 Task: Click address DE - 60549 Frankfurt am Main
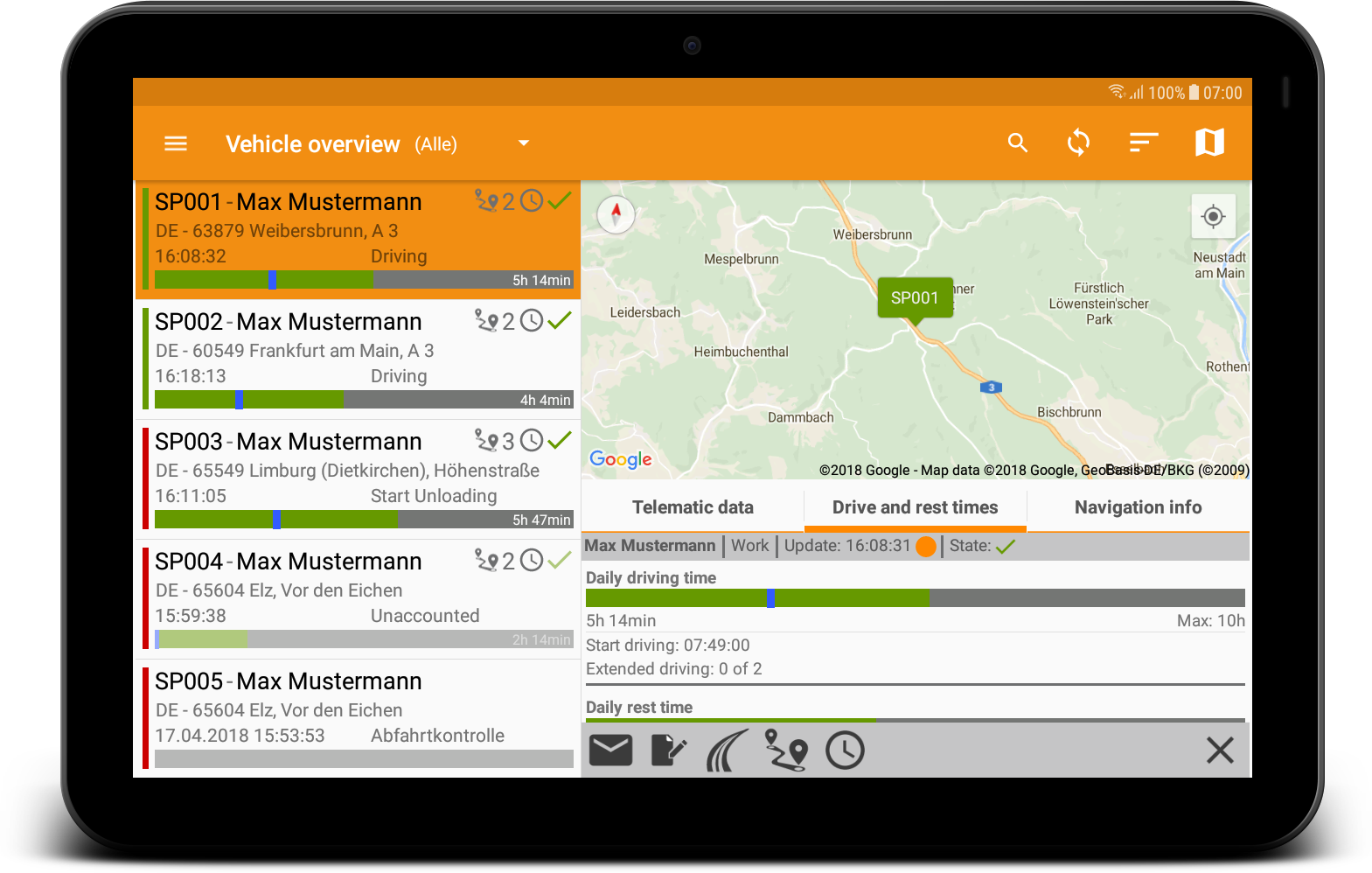point(295,351)
